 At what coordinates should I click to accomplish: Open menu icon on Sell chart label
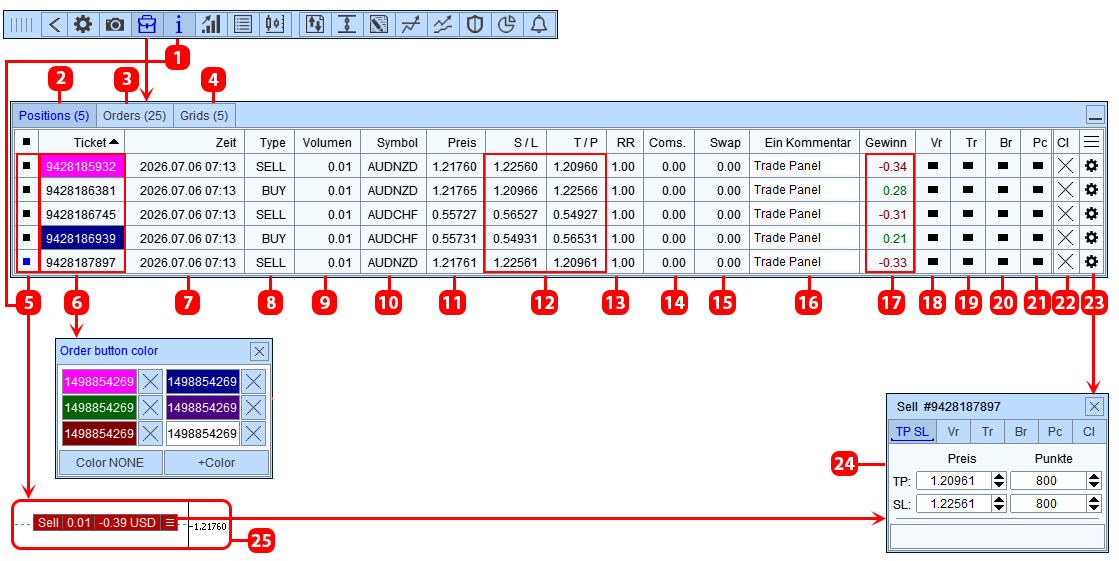[169, 522]
